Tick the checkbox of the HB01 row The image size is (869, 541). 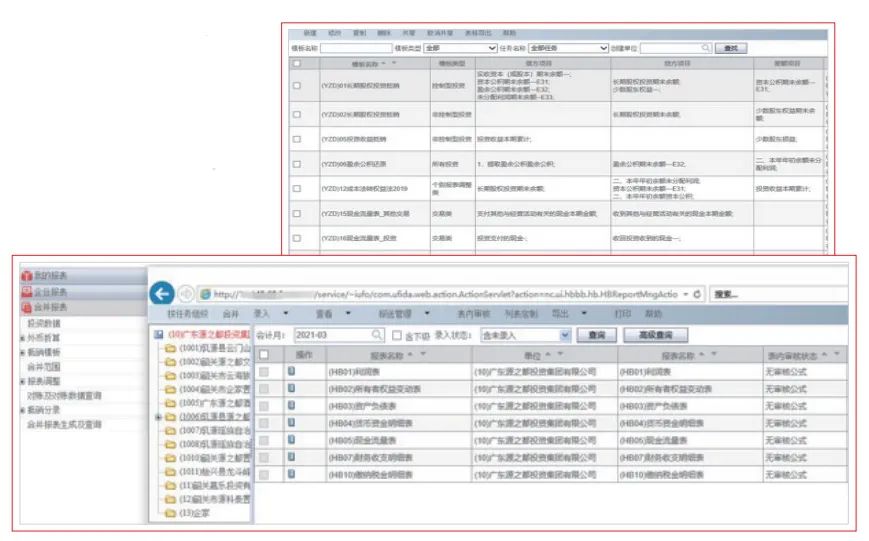click(x=264, y=372)
